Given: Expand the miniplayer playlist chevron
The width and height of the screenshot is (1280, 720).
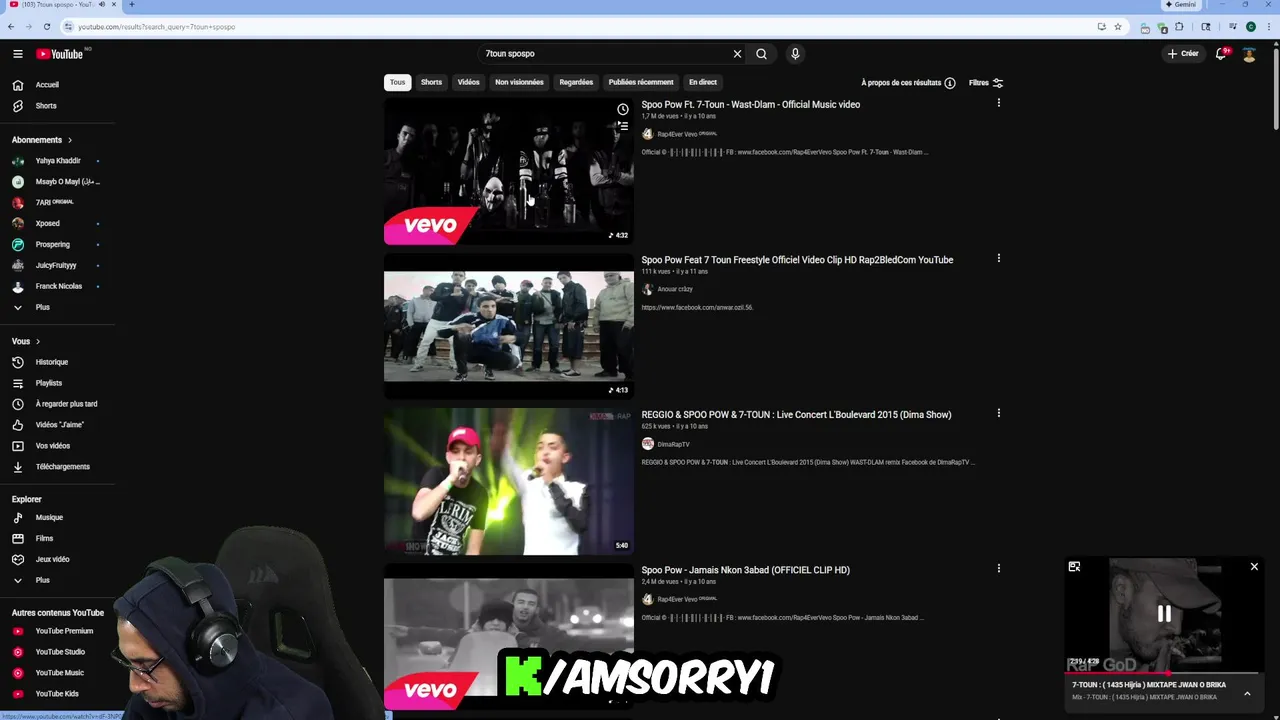Looking at the screenshot, I should point(1247,693).
